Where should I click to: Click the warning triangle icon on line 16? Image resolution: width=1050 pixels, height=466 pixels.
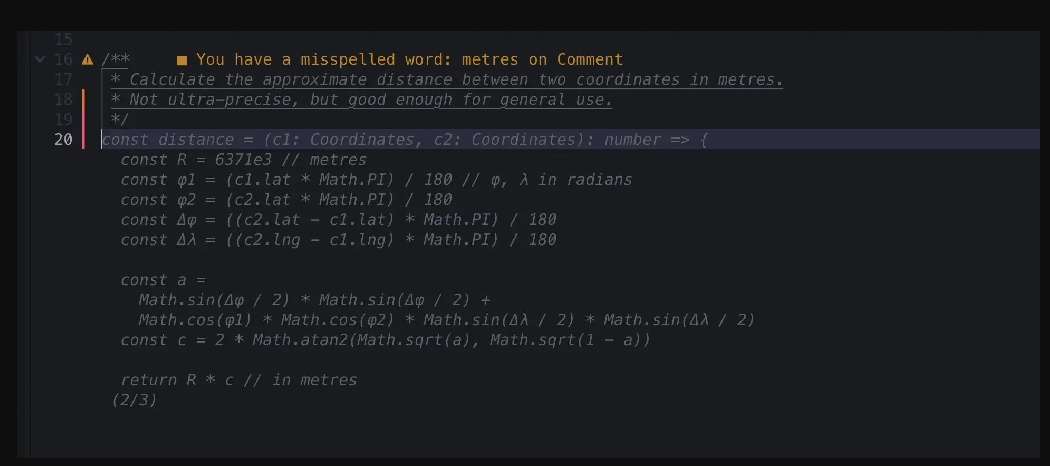(x=87, y=60)
